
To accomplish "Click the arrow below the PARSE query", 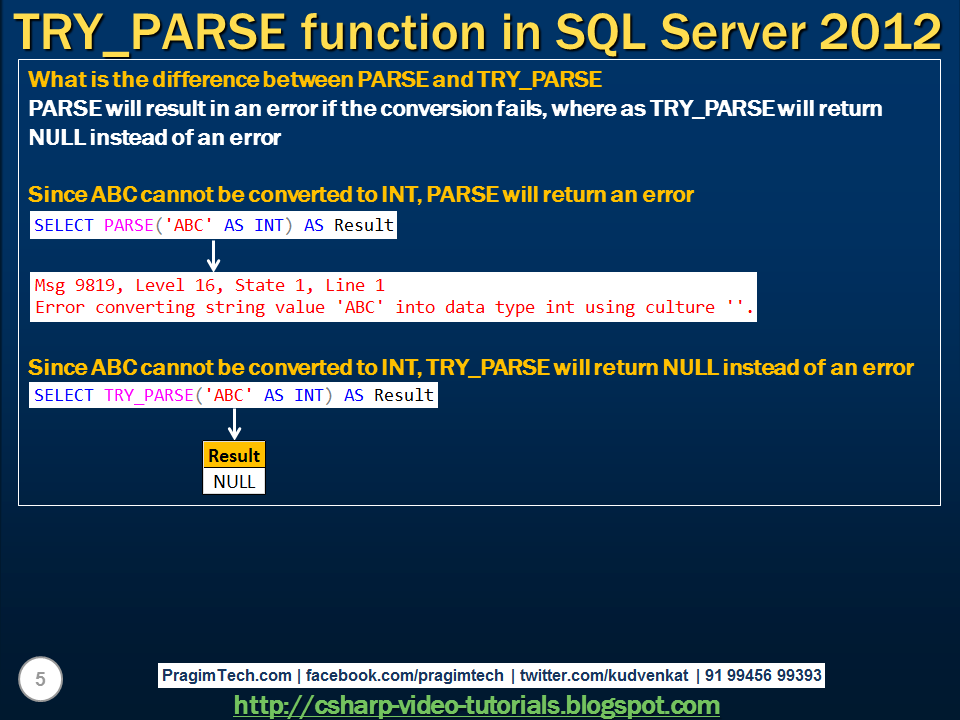I will pyautogui.click(x=213, y=253).
